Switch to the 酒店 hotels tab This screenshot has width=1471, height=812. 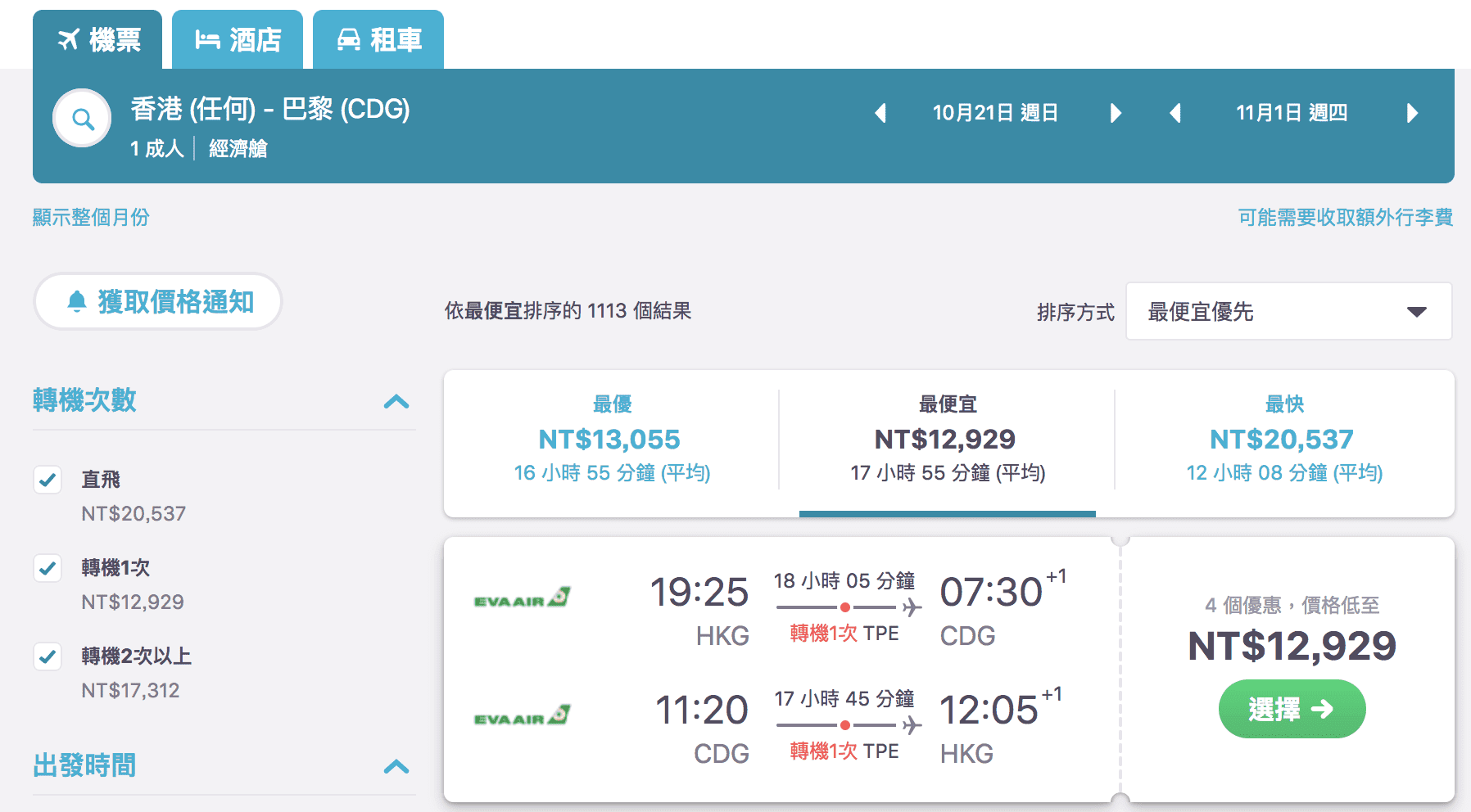tap(238, 39)
